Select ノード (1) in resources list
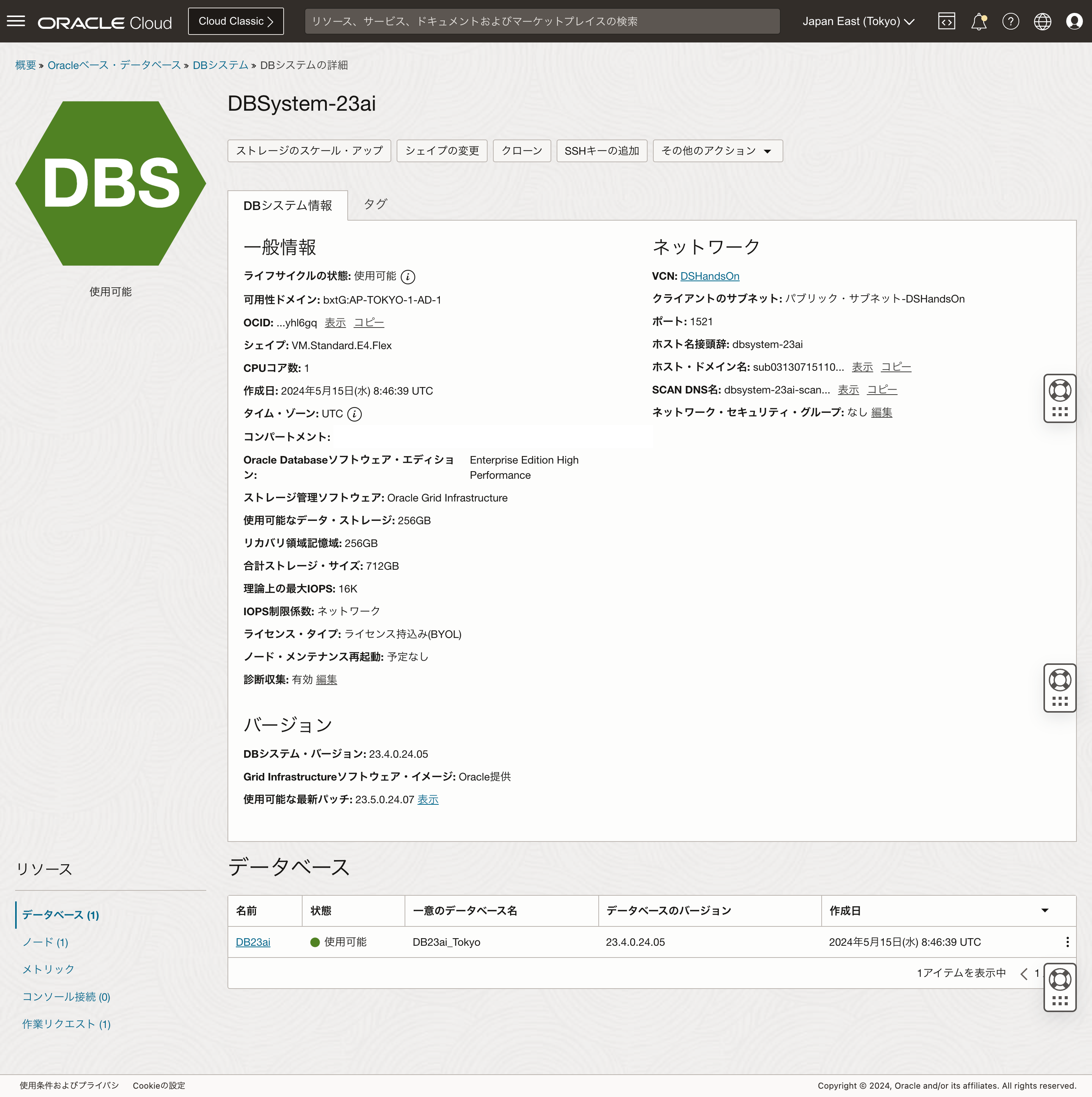1092x1097 pixels. pos(45,943)
